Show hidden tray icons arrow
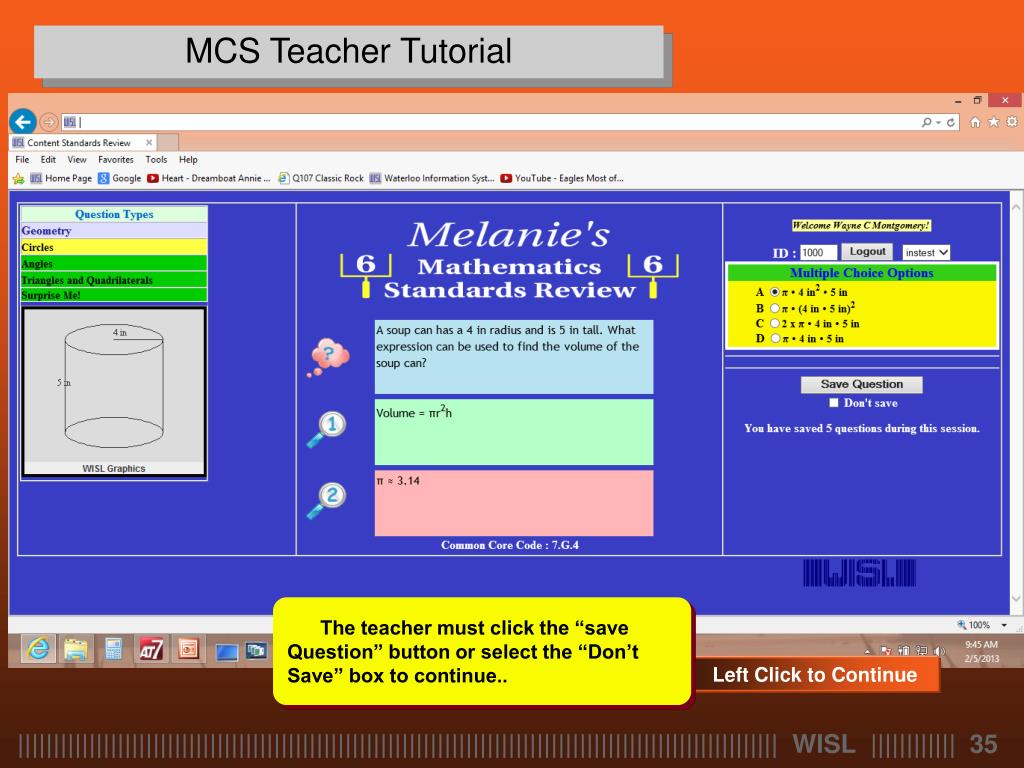Viewport: 1024px width, 768px height. click(867, 651)
